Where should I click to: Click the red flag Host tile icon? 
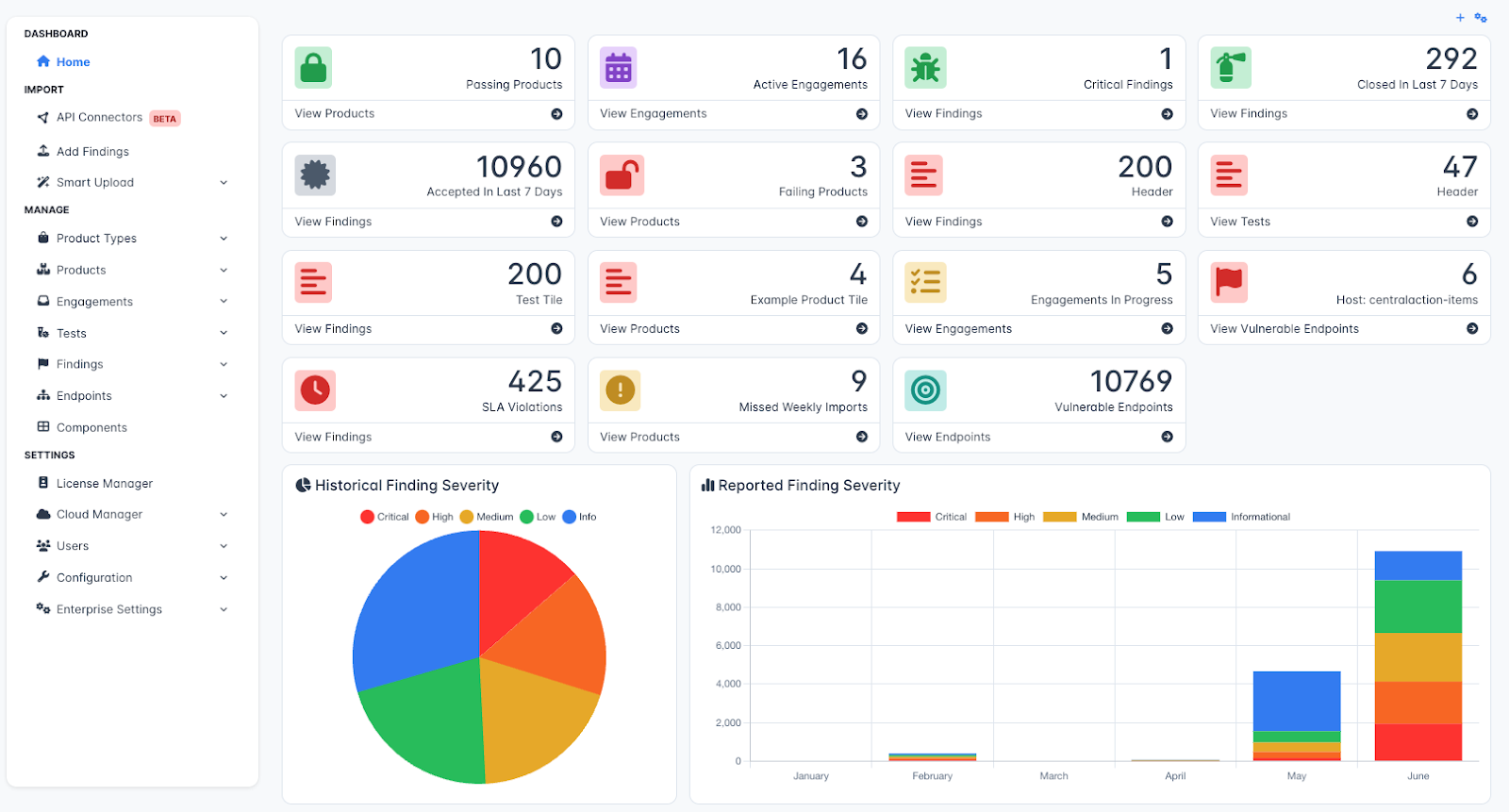pos(1229,282)
